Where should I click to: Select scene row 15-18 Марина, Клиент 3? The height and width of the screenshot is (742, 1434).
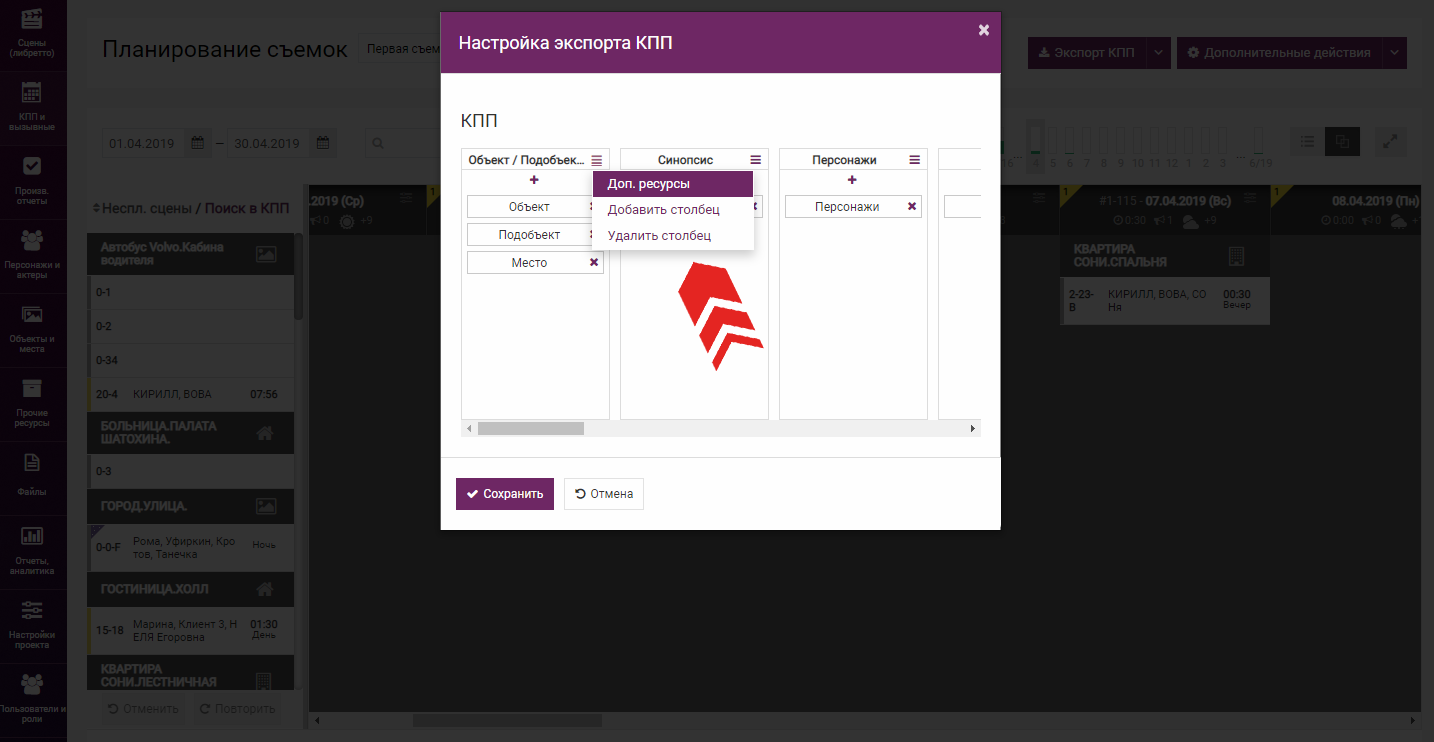pos(190,631)
